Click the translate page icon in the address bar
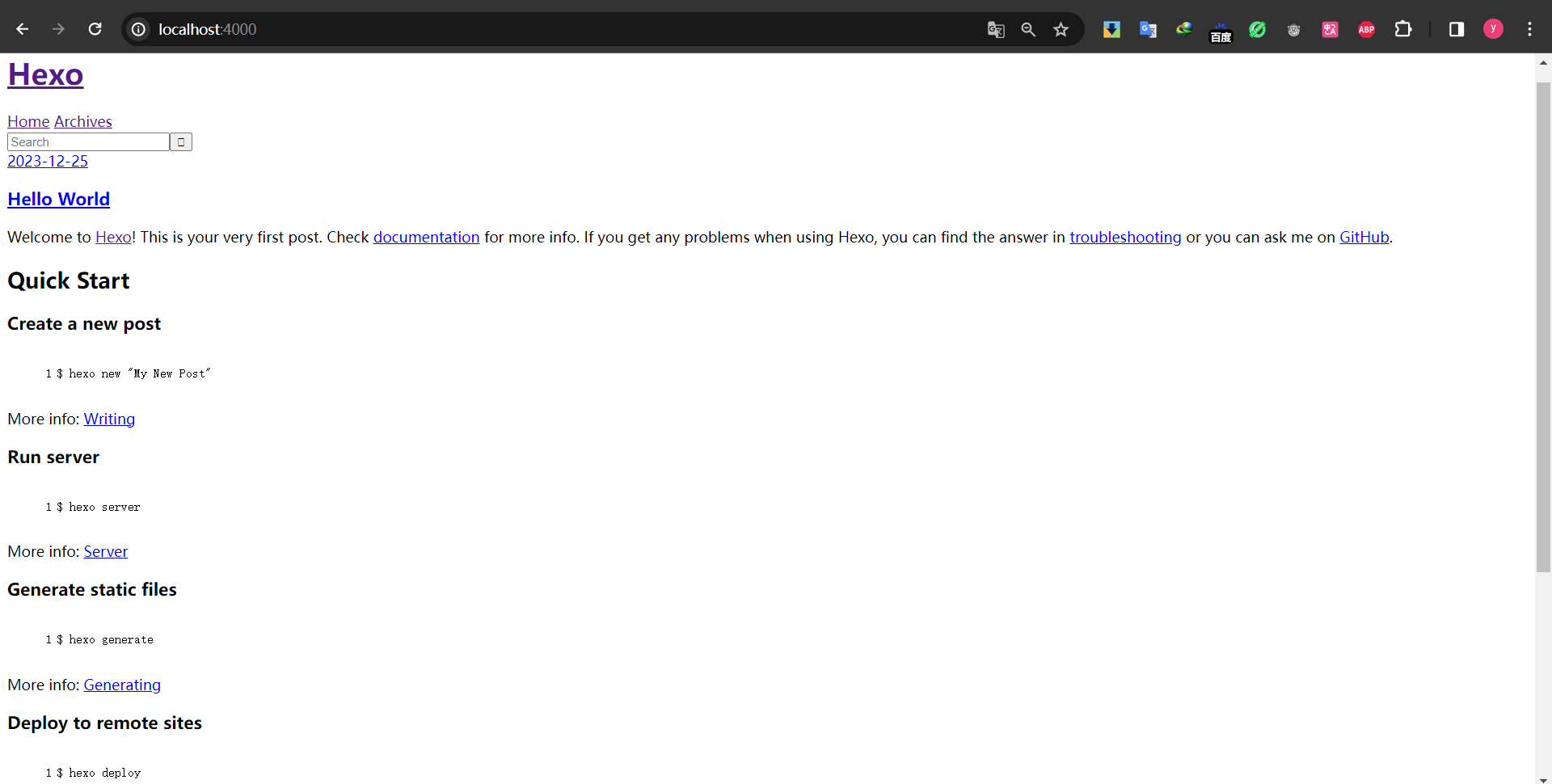Viewport: 1552px width, 784px height. pos(996,30)
